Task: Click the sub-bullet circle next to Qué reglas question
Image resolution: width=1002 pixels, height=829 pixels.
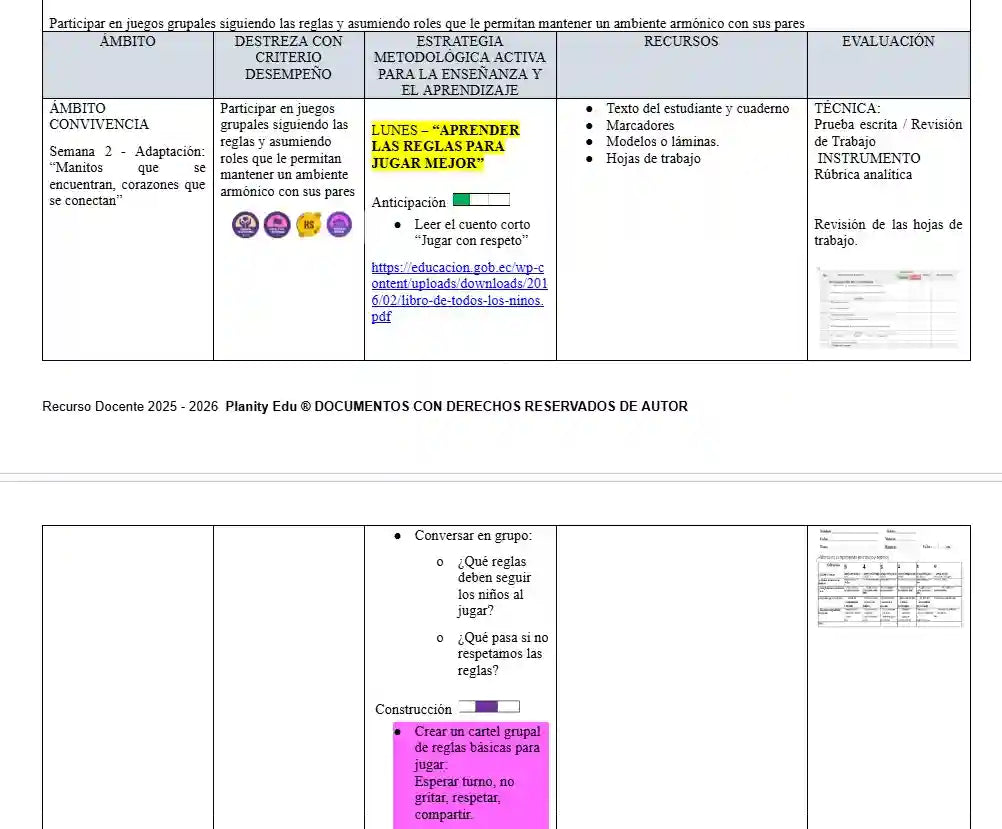Action: tap(440, 562)
